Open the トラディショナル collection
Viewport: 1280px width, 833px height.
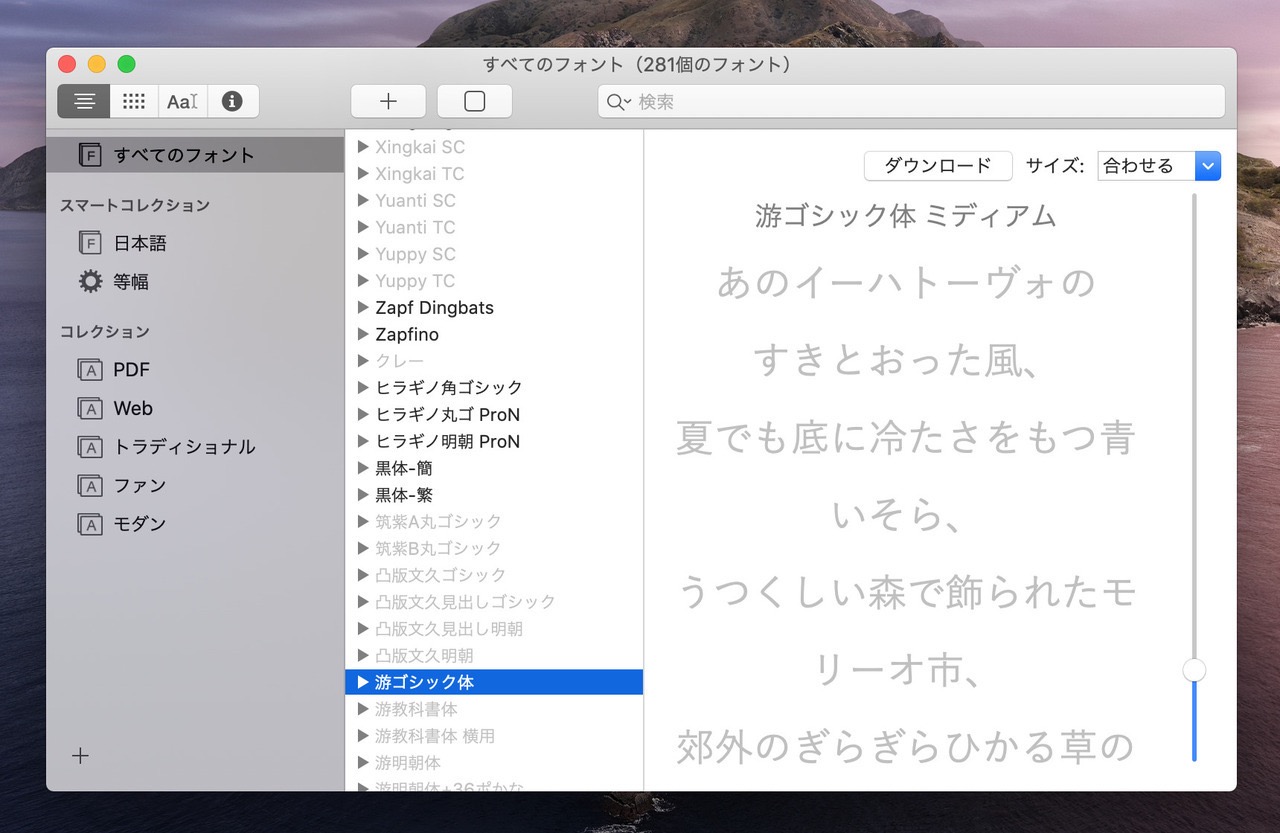195,447
